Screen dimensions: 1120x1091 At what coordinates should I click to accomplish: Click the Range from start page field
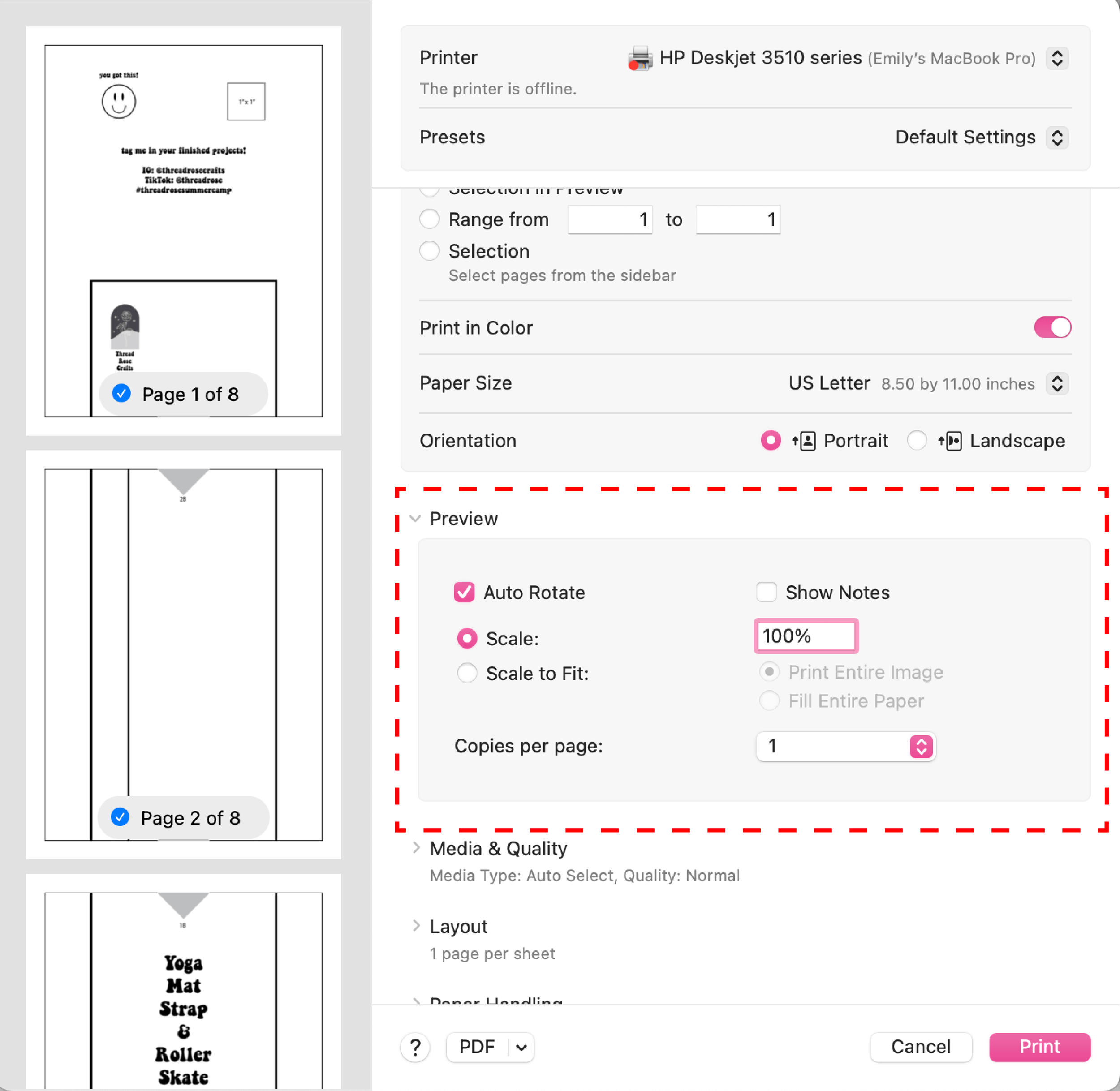[610, 219]
